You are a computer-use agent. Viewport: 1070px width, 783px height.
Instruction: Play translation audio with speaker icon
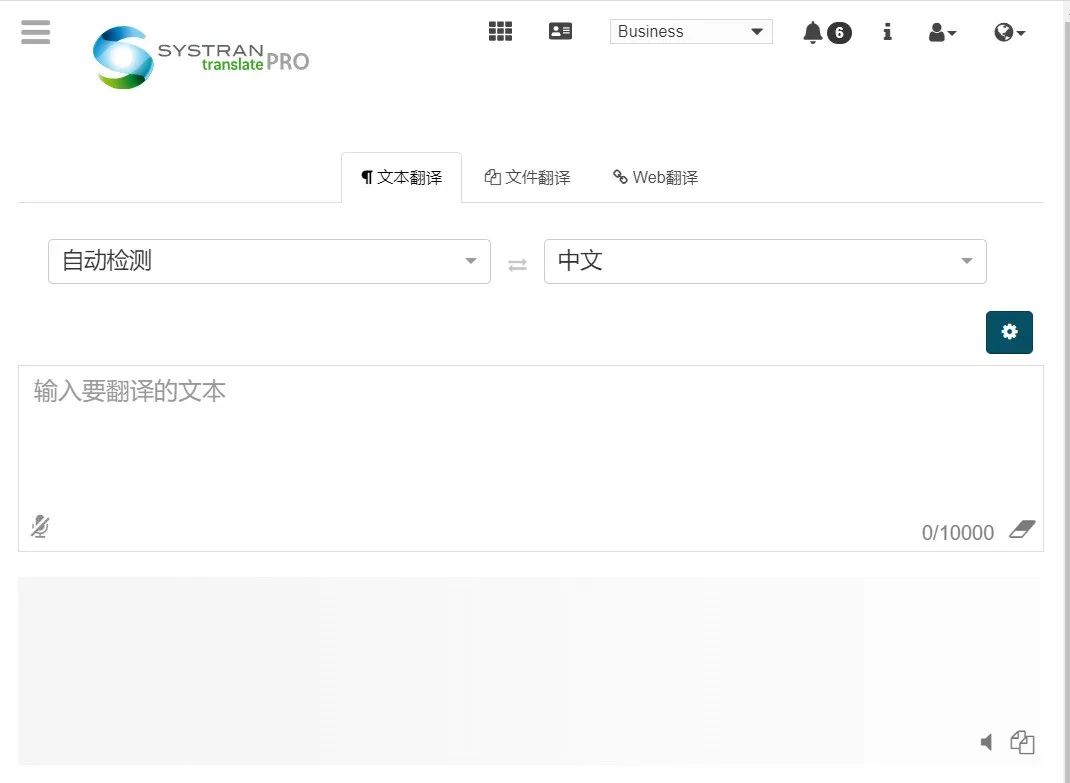click(x=986, y=742)
